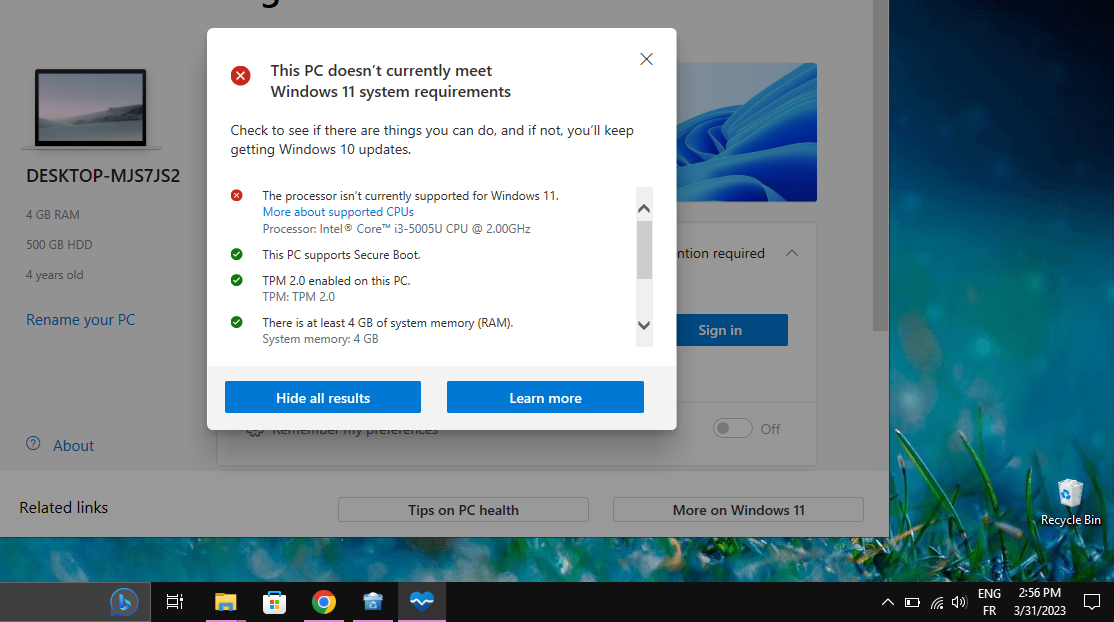Toggle the Remember my preferences switch
The width and height of the screenshot is (1114, 622).
pyautogui.click(x=732, y=429)
